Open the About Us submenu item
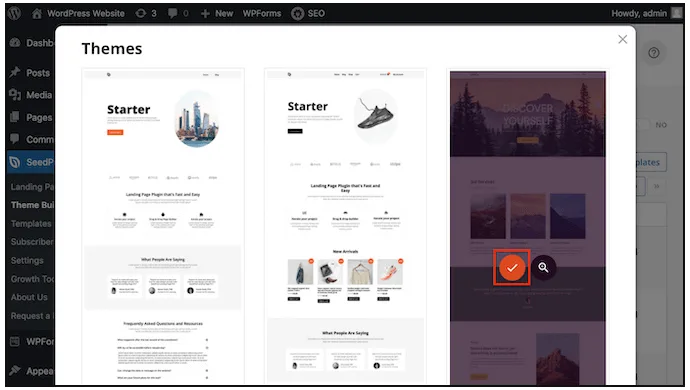This screenshot has height=390, width=690. (x=29, y=298)
